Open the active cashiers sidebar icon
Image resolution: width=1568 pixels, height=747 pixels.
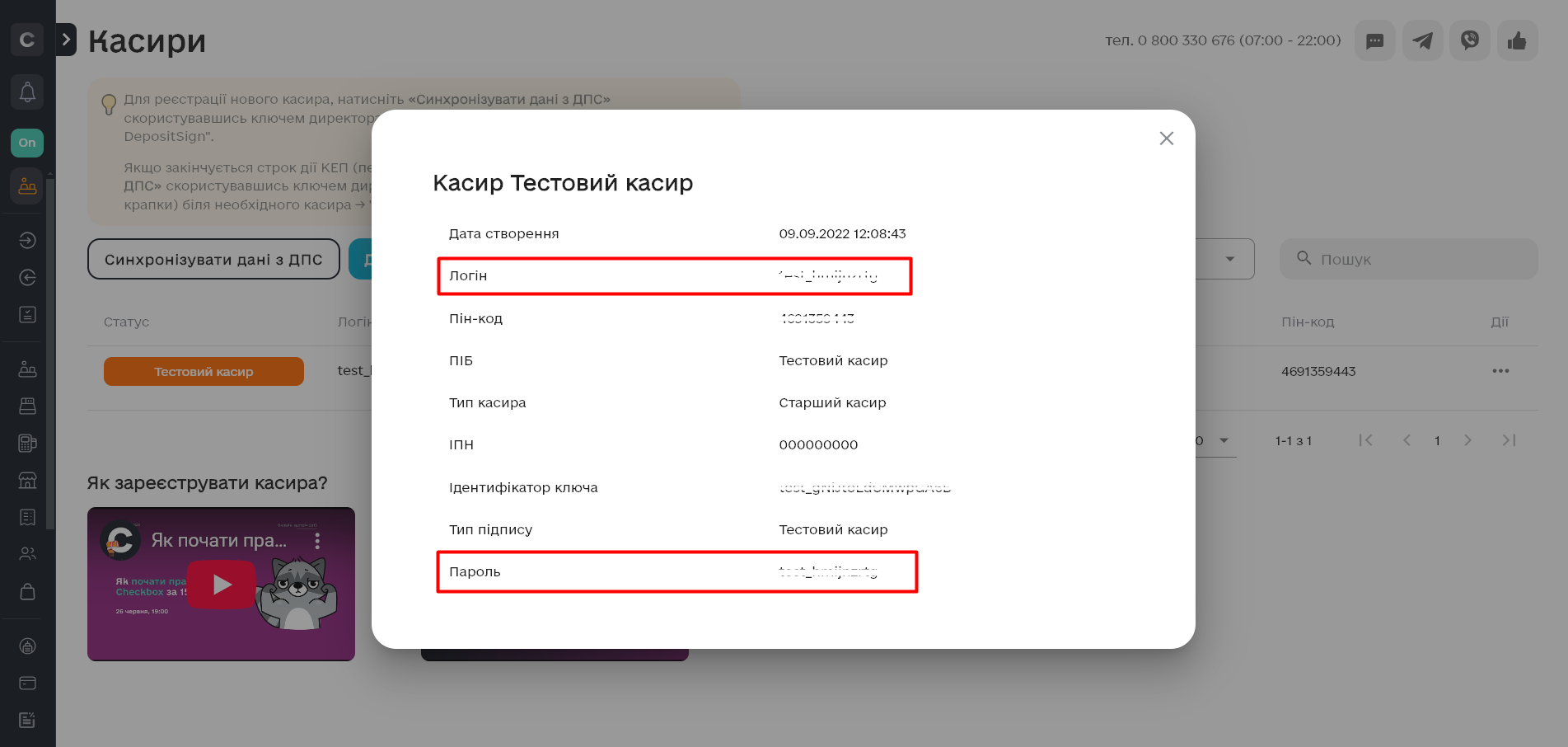[x=27, y=186]
